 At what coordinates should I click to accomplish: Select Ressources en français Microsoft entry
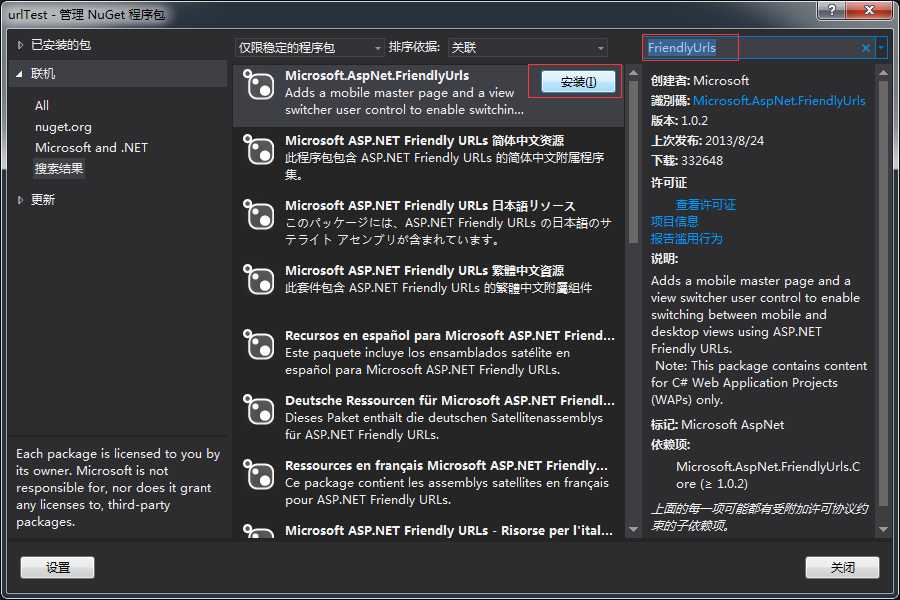point(428,482)
